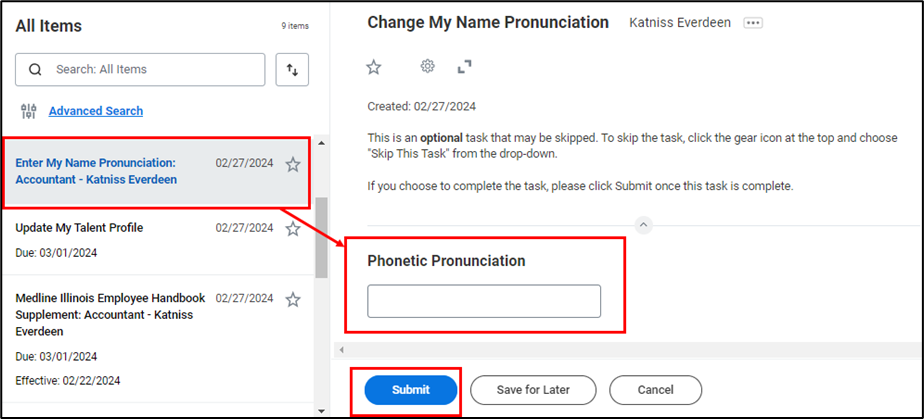Click the search magnifier icon
Viewport: 924px width, 419px height.
click(x=36, y=70)
